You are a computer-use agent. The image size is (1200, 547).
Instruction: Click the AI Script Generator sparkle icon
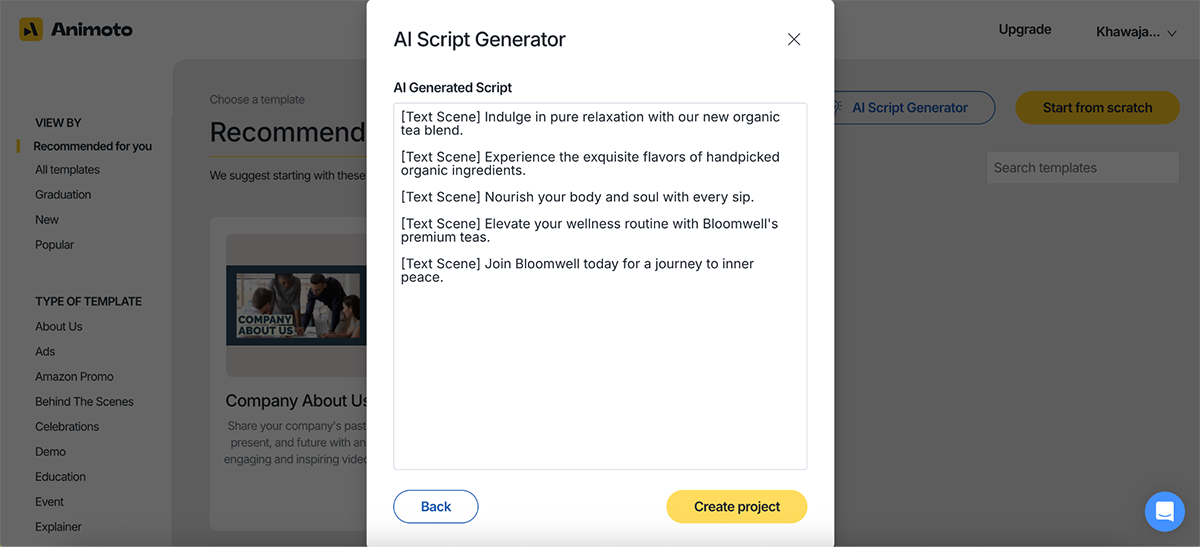(x=838, y=108)
